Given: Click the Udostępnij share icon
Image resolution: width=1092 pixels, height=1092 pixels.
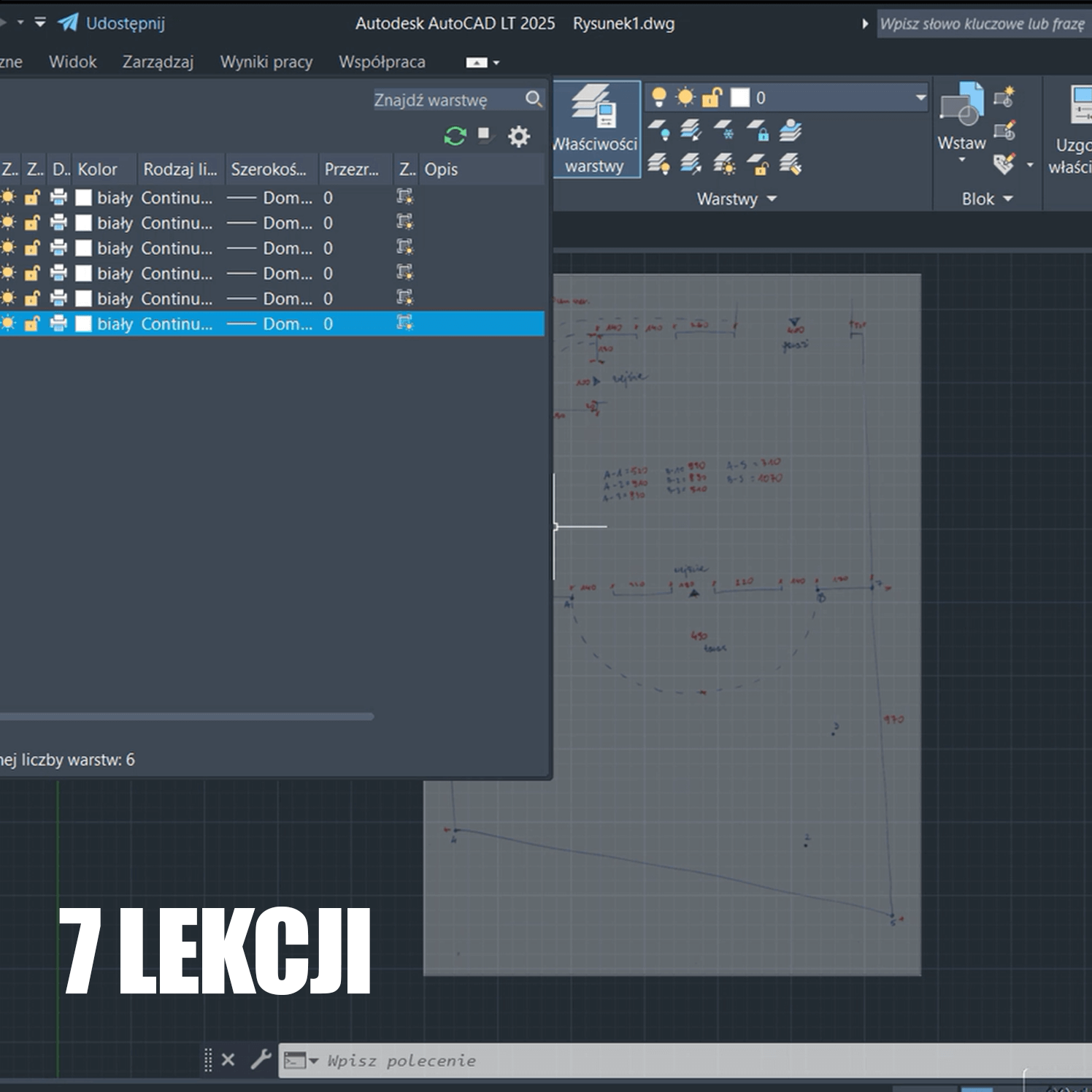Looking at the screenshot, I should [69, 23].
